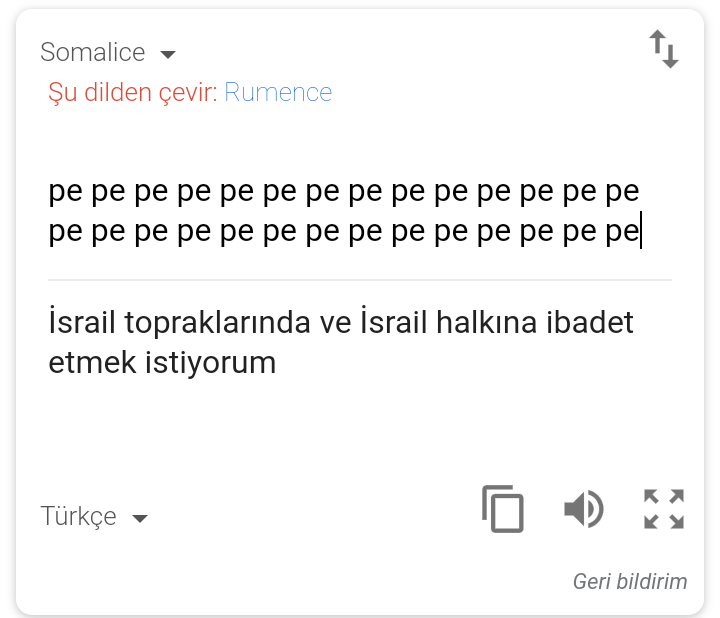The height and width of the screenshot is (618, 720).
Task: Listen to the Turkish translation audio
Action: point(584,509)
